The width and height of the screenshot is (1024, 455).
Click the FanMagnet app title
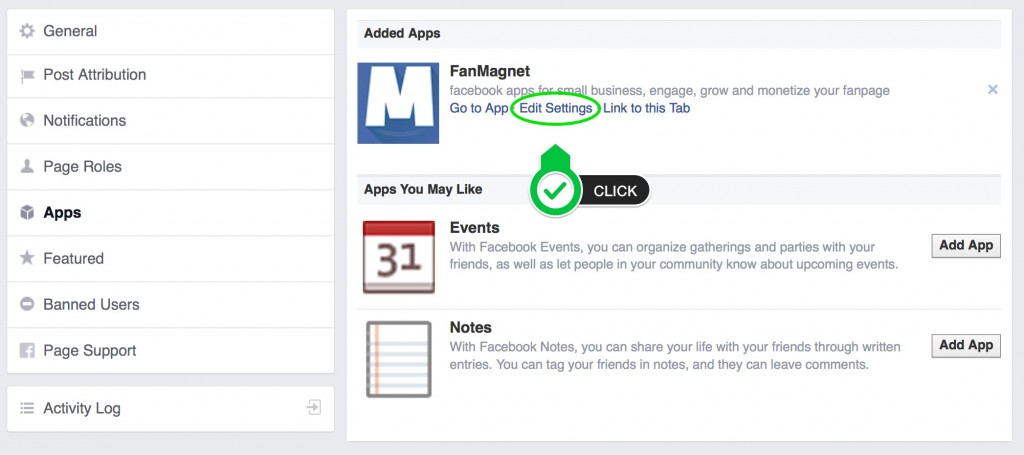pos(490,71)
